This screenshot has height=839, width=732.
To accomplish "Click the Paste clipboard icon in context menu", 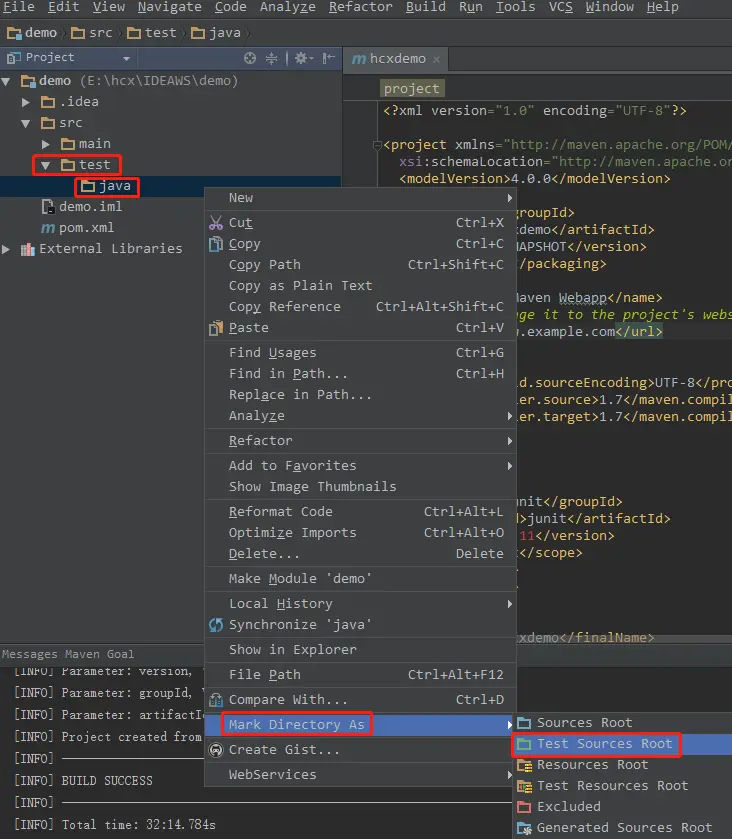I will tap(216, 328).
